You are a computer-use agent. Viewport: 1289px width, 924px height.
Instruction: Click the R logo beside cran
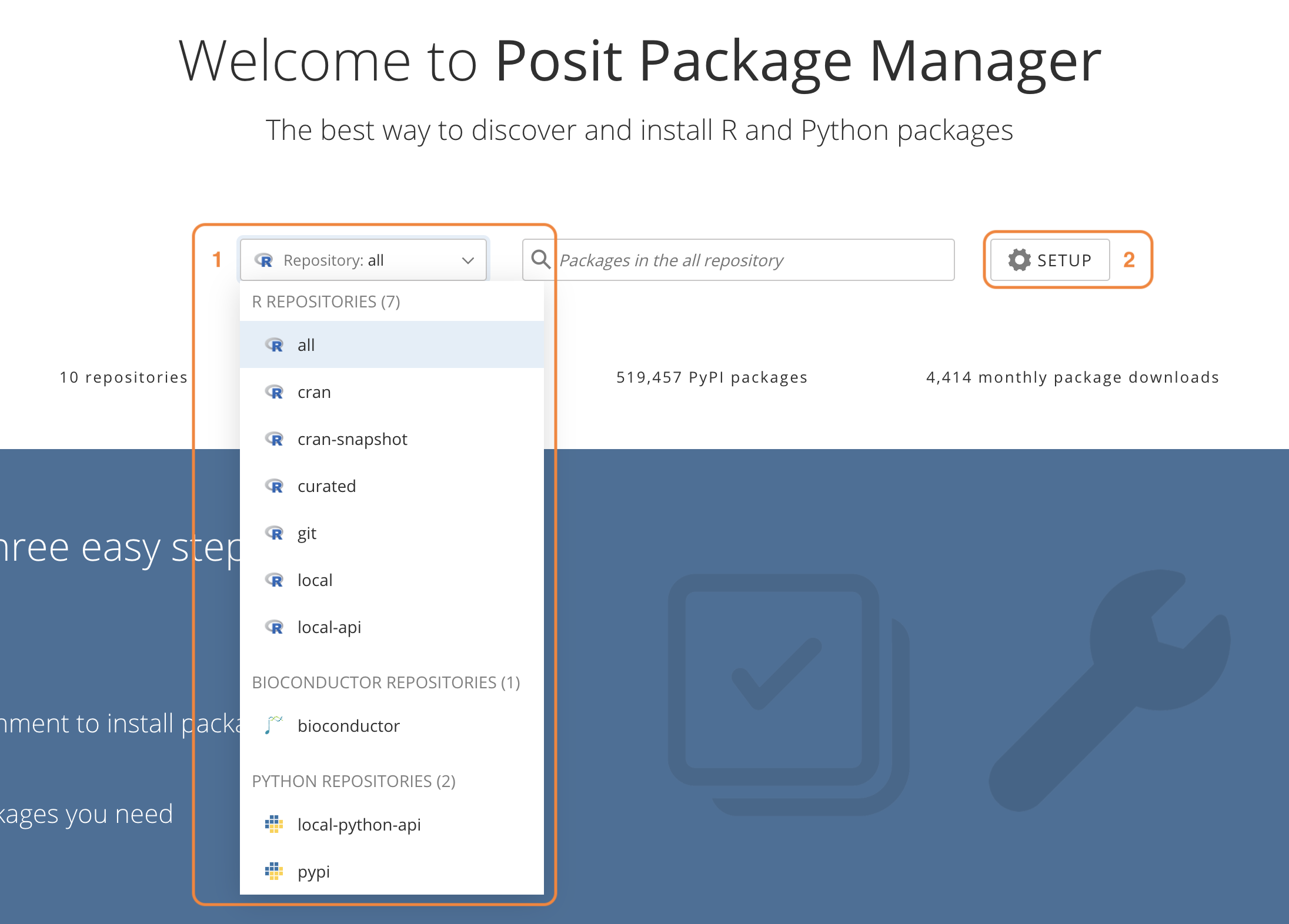click(x=275, y=392)
